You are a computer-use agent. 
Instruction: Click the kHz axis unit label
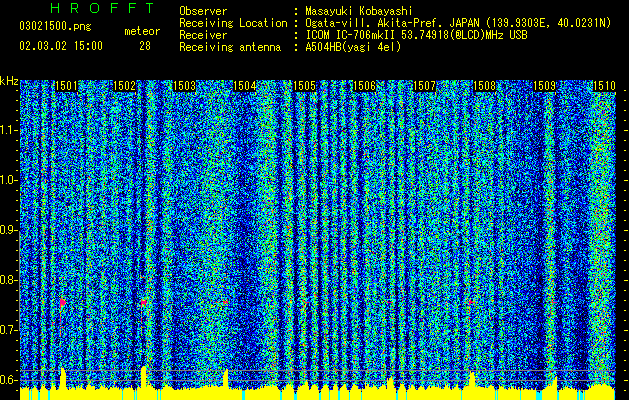pos(9,81)
